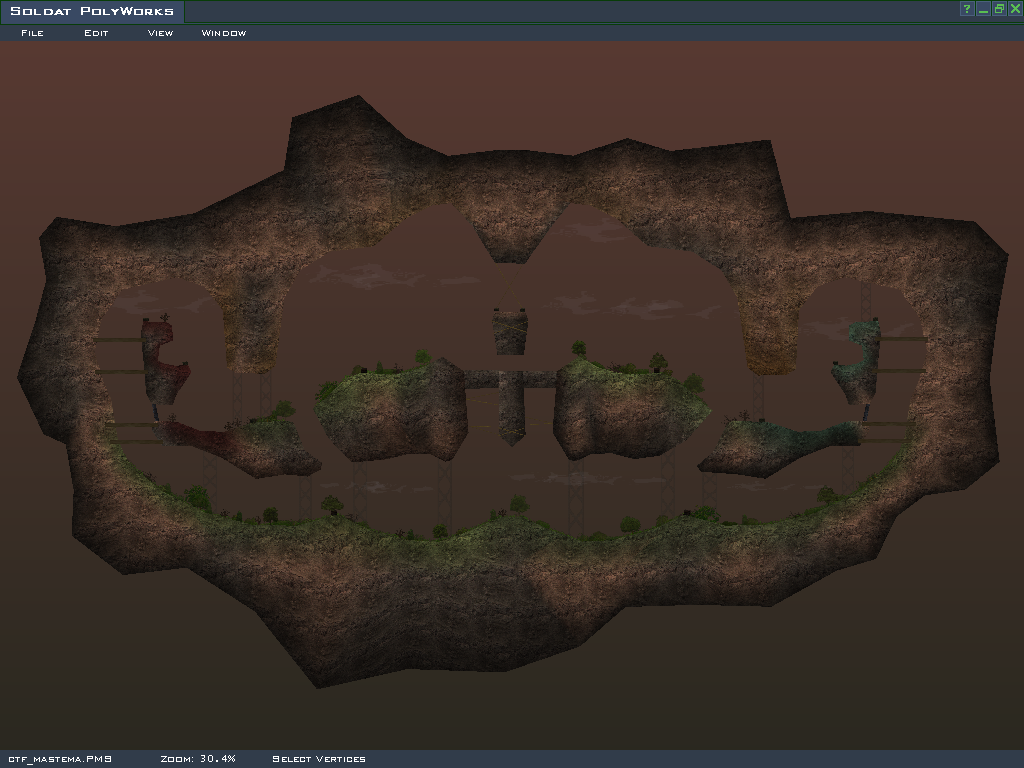Click the Select Vertices status text
The height and width of the screenshot is (768, 1024).
click(319, 759)
